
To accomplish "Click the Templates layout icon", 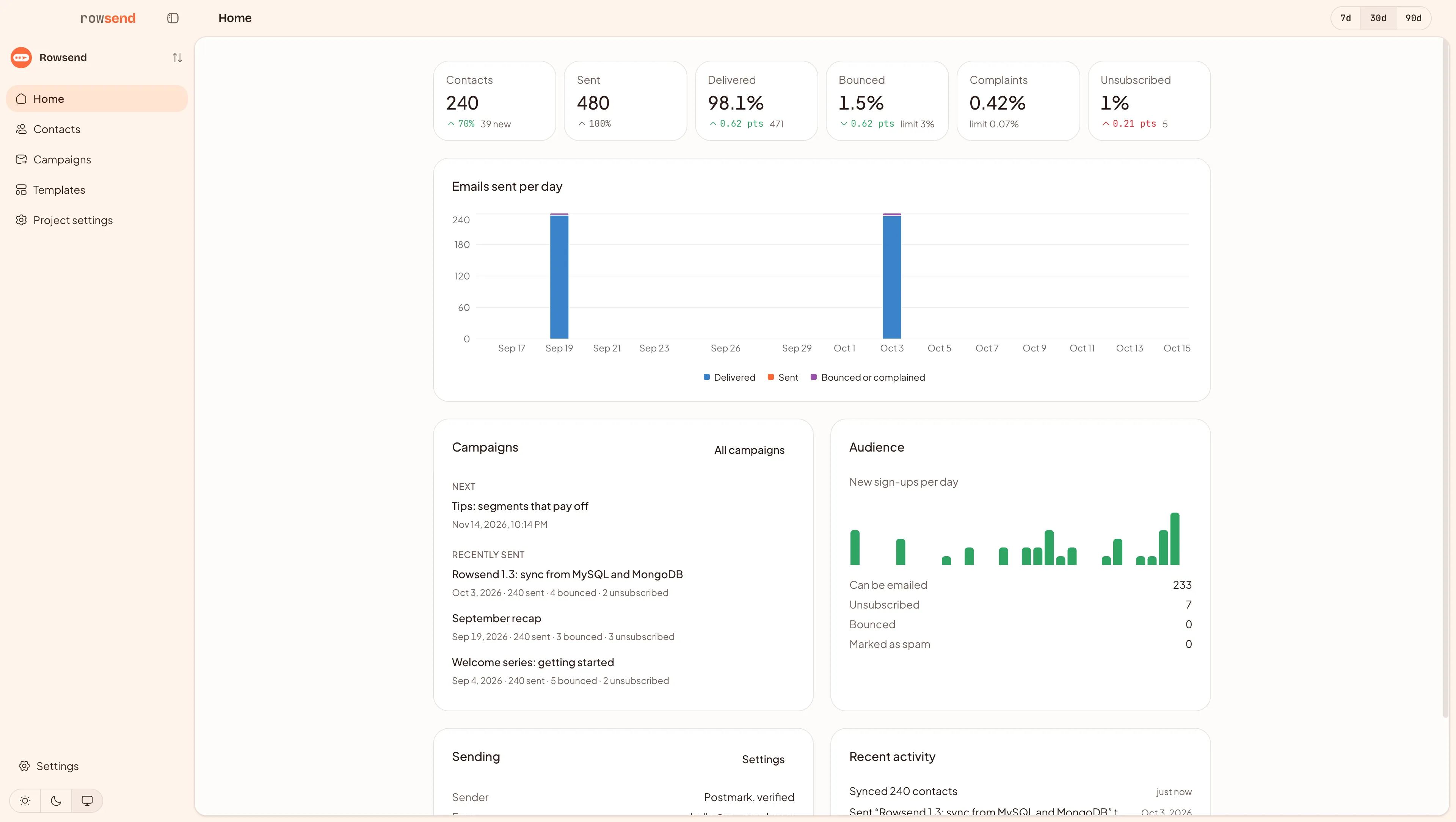I will tap(22, 190).
